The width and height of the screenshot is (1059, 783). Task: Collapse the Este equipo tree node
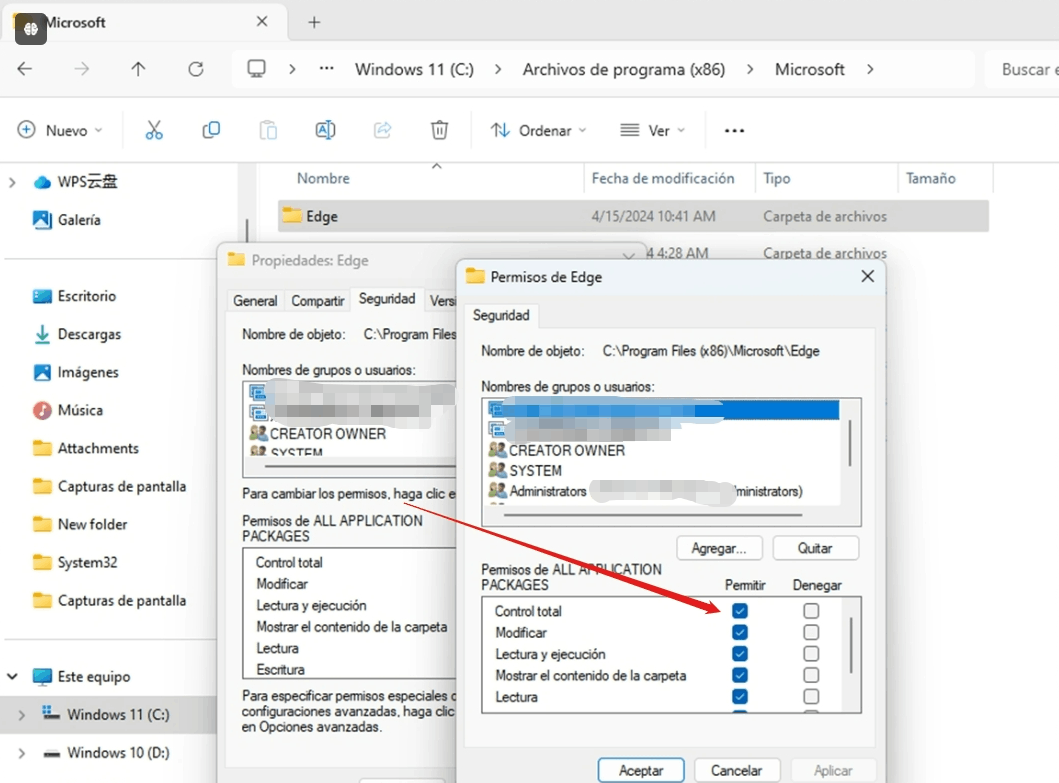point(12,676)
